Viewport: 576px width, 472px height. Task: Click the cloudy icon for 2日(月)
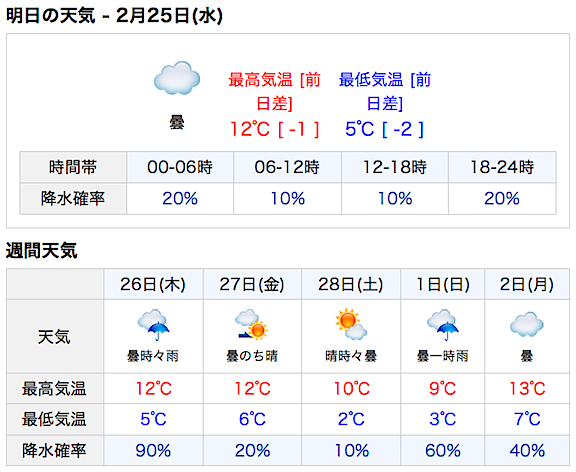(526, 325)
